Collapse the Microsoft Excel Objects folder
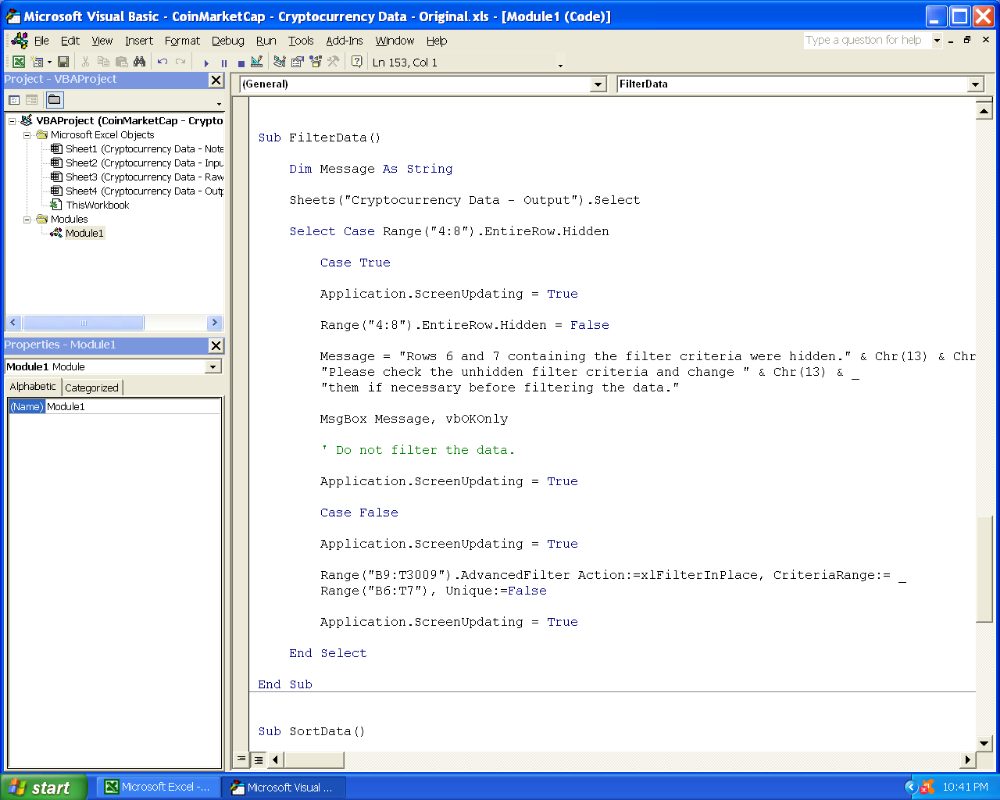Screen dimensions: 1000x800 (27, 135)
